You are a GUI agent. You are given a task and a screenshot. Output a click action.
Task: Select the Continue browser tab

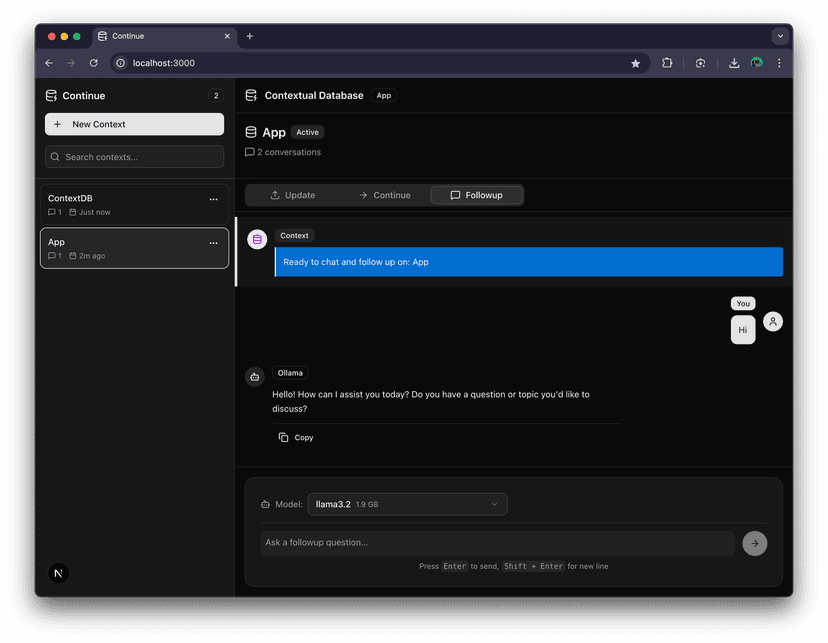(163, 36)
